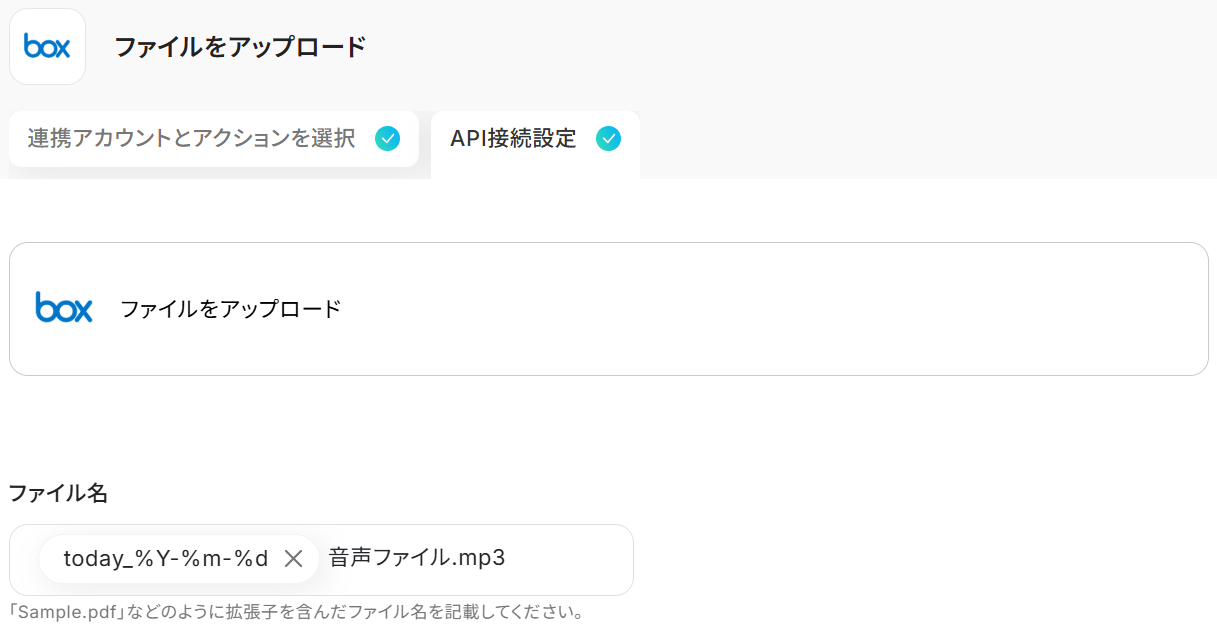Place cursor after .mp3 in filename field
Screen dimensions: 1217x630
pyautogui.click(x=507, y=558)
